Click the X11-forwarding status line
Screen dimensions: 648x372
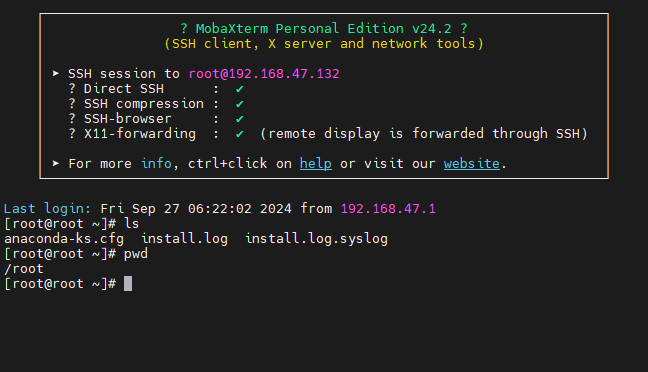328,134
